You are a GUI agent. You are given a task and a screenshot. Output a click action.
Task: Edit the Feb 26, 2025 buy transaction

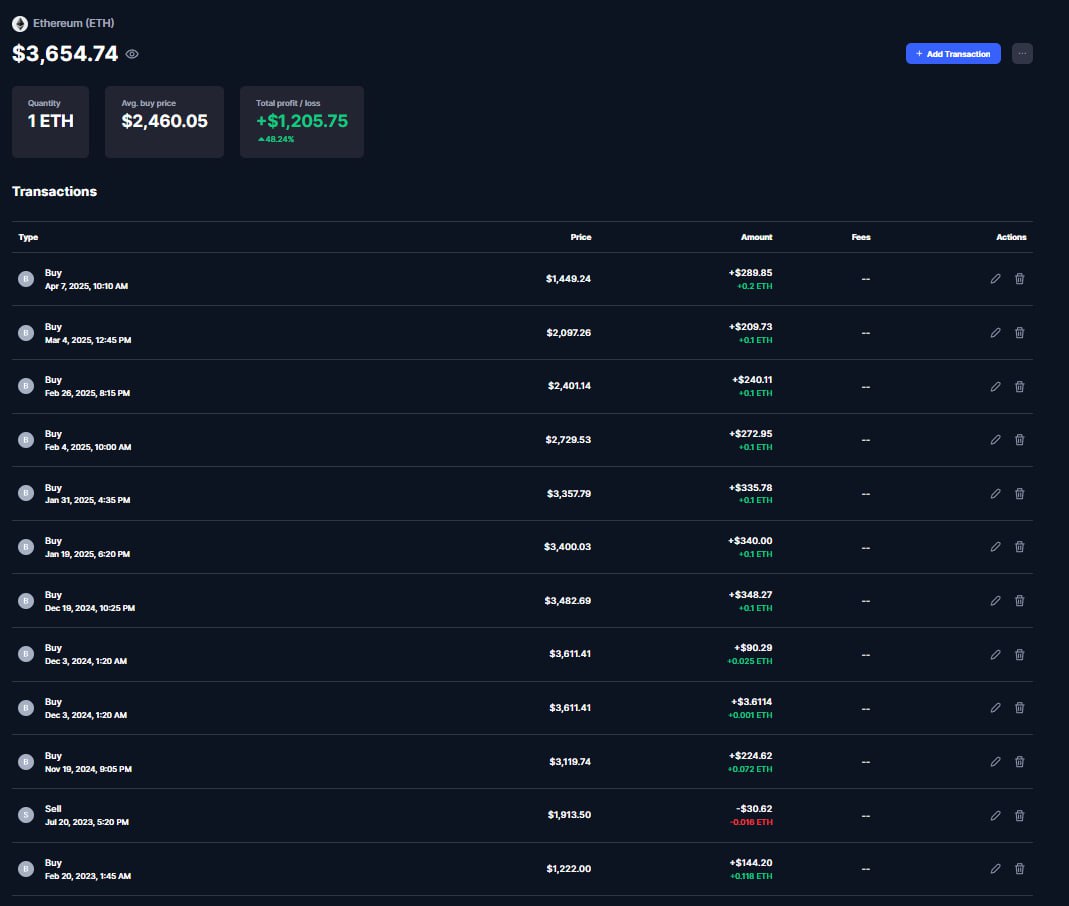tap(995, 387)
